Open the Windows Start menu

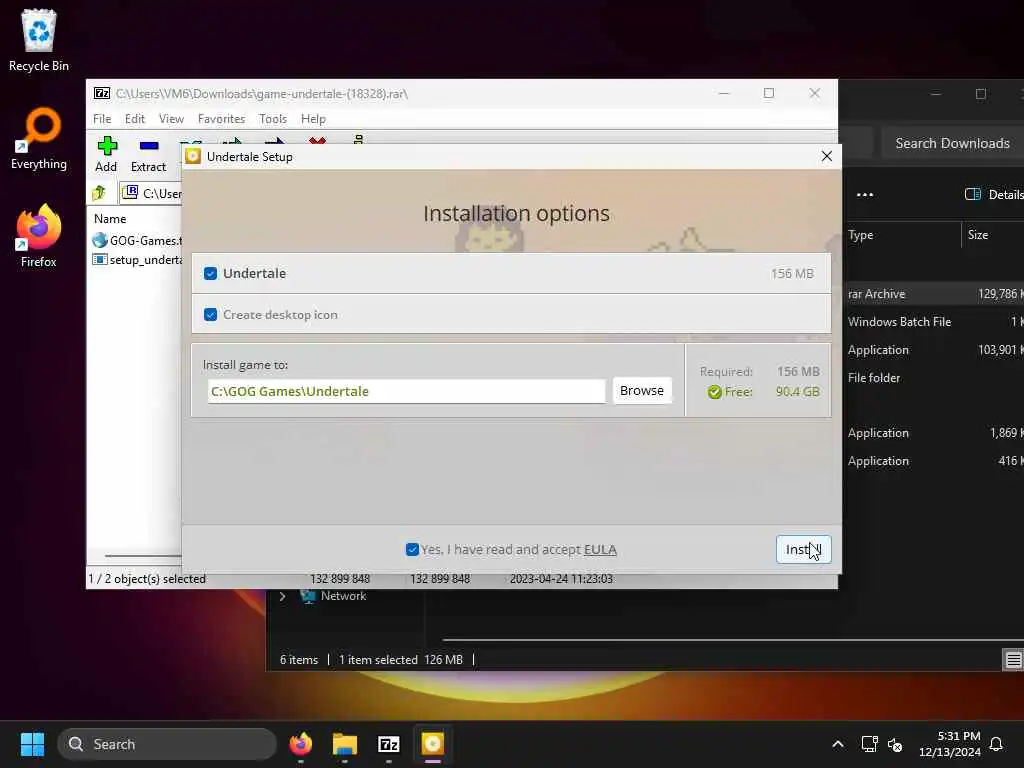(32, 744)
